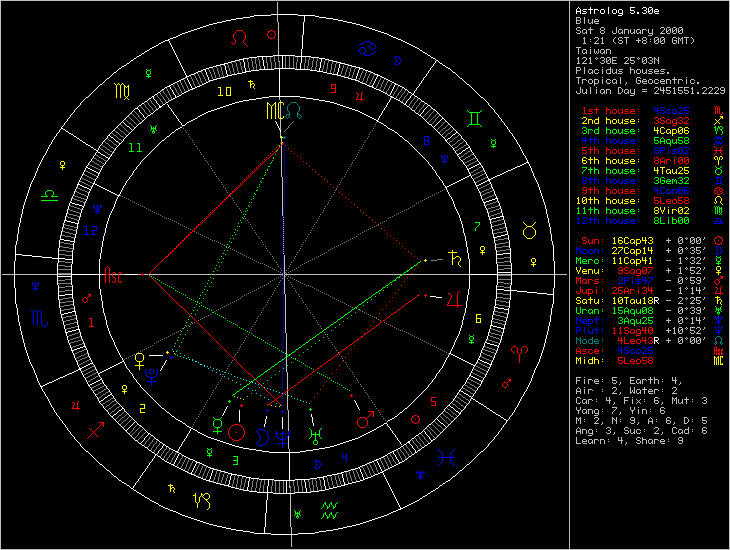Select the yellow Saturn planet glyph

[x=455, y=258]
